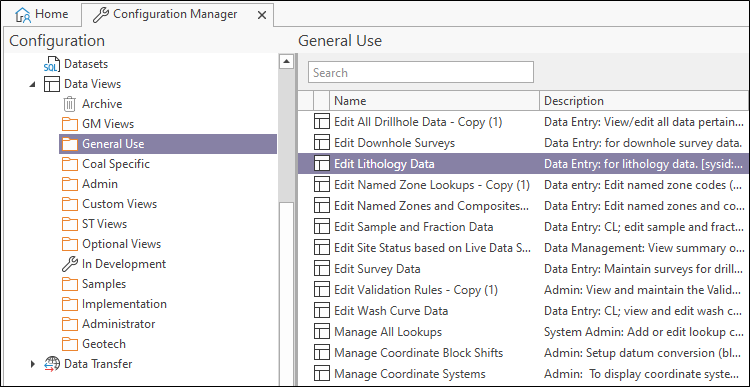The height and width of the screenshot is (387, 750).
Task: Open the Datasets tree item
Action: click(x=86, y=64)
